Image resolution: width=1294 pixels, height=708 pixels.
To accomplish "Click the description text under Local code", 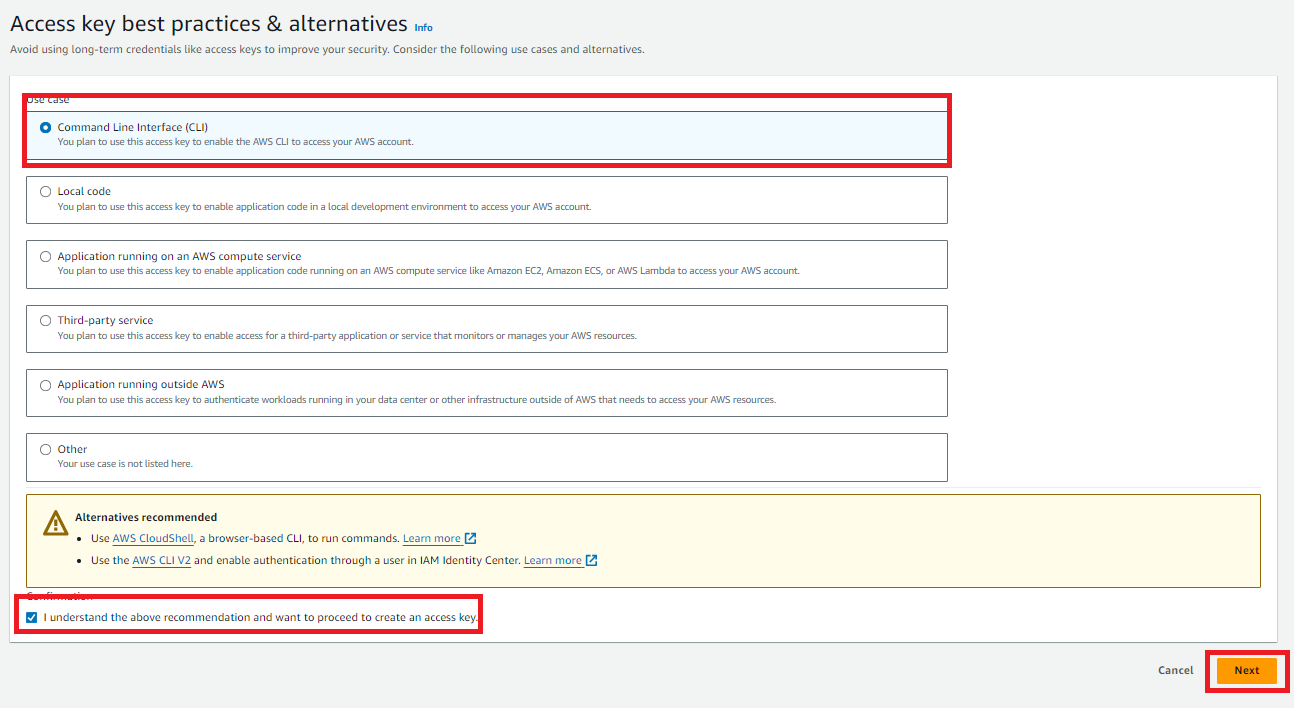I will pyautogui.click(x=324, y=207).
